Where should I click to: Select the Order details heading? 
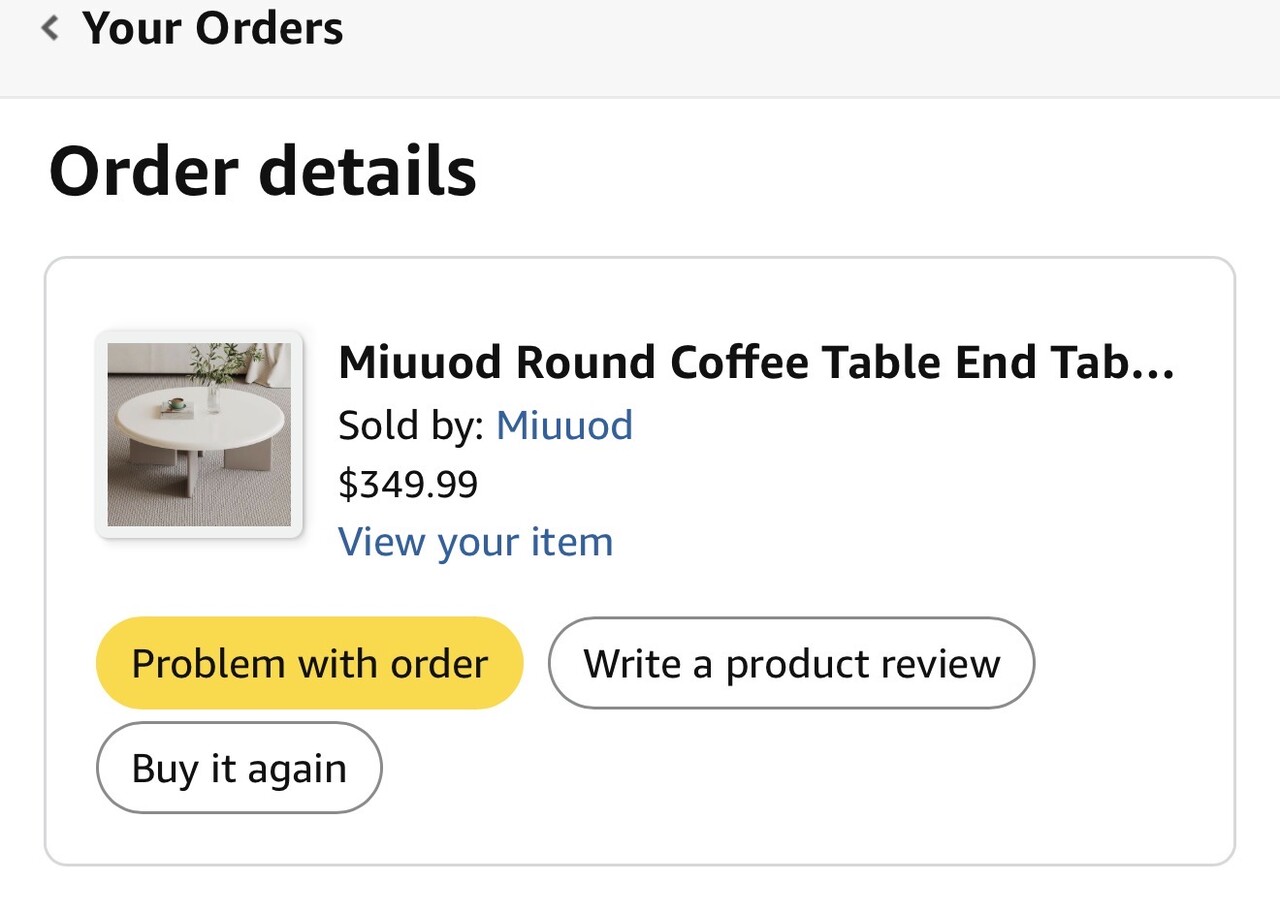click(262, 171)
